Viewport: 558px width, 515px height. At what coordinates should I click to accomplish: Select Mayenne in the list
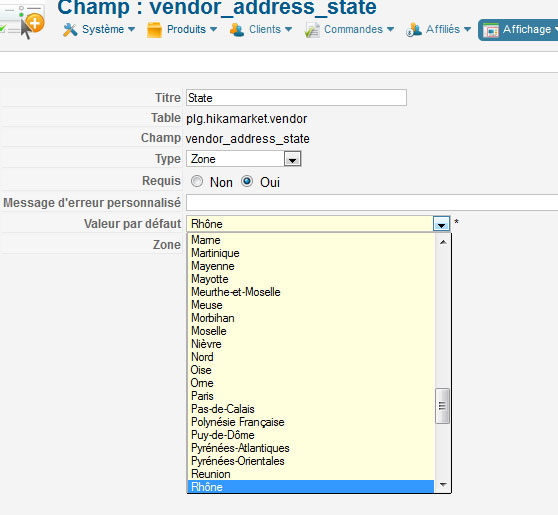311,266
